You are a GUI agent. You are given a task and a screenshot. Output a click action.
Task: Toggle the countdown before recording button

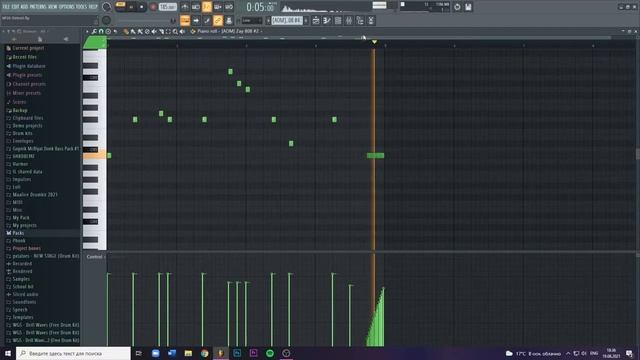point(207,7)
